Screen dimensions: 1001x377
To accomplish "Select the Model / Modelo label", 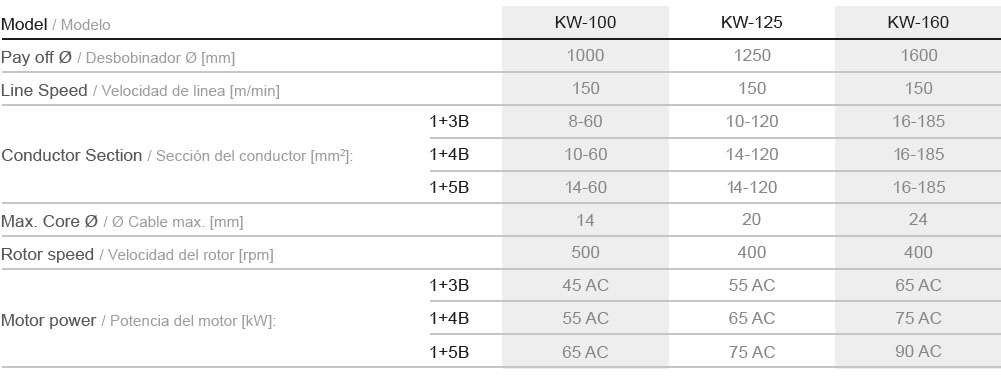I will click(x=56, y=25).
